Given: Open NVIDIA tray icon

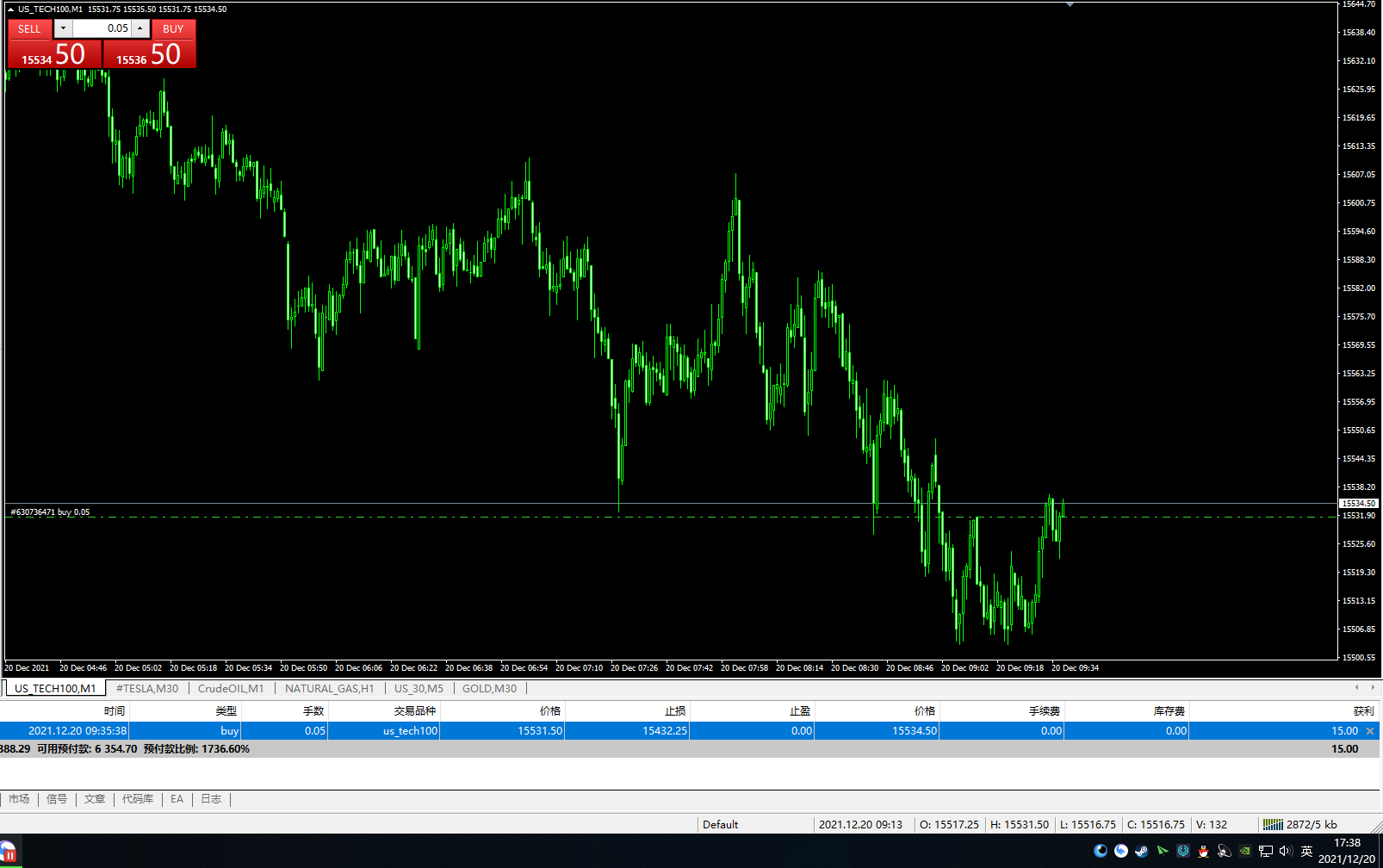Looking at the screenshot, I should coord(1245,851).
